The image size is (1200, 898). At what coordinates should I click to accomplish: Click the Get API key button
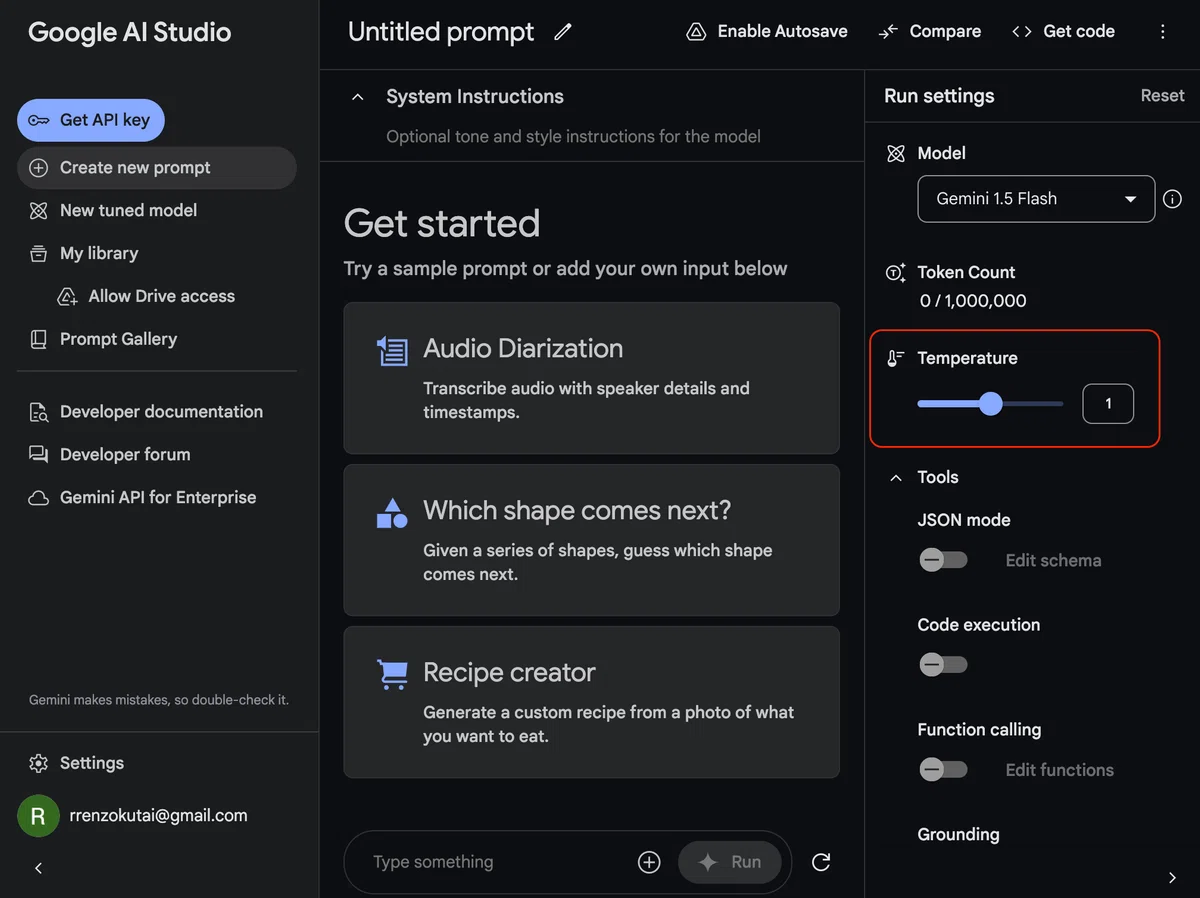point(91,120)
